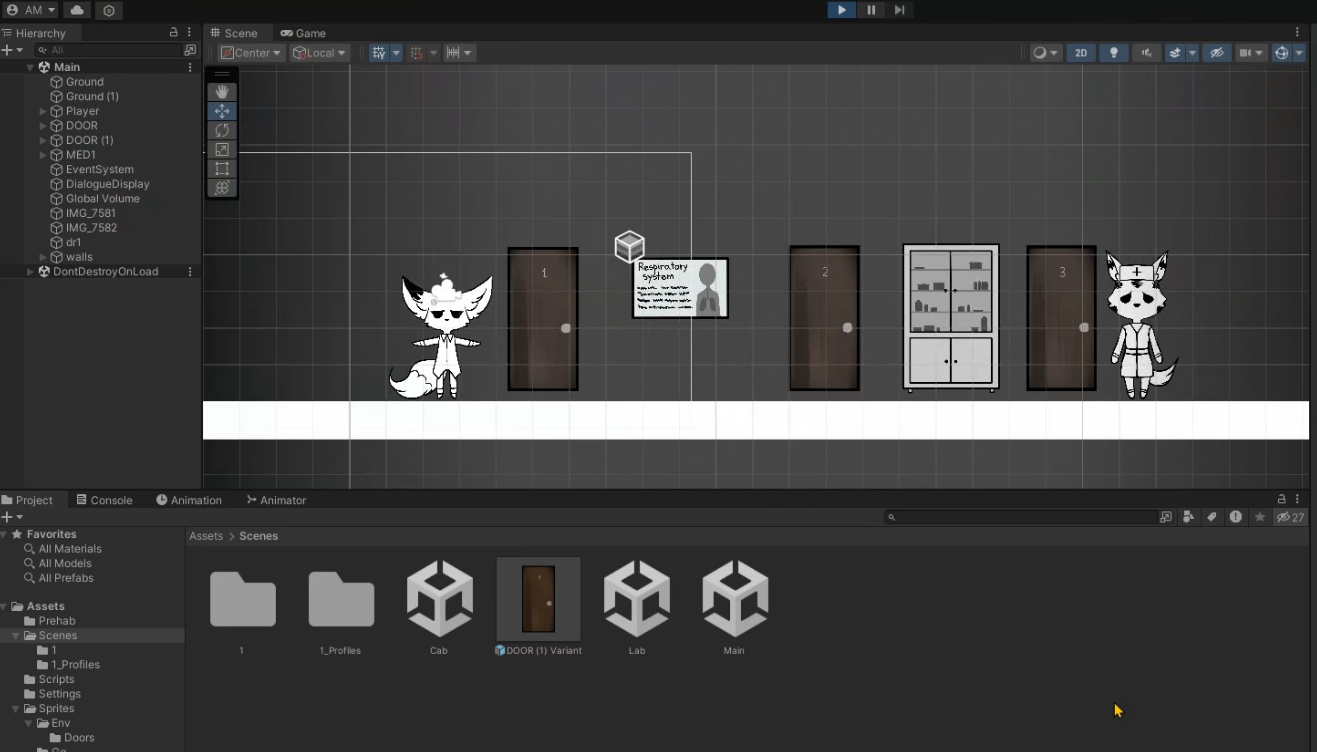This screenshot has width=1317, height=752.
Task: Select the Rotate tool in Scene overlay
Action: click(222, 130)
